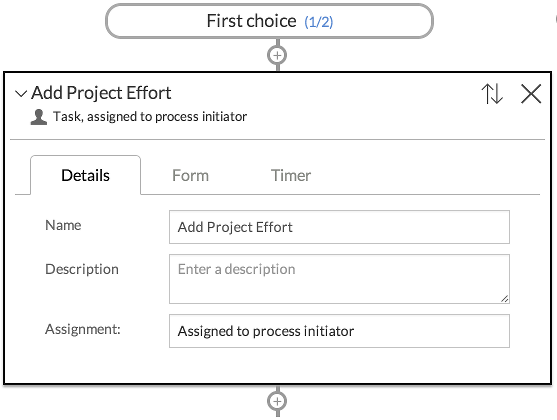The image size is (557, 420).
Task: Open the Assignment field
Action: pos(339,331)
